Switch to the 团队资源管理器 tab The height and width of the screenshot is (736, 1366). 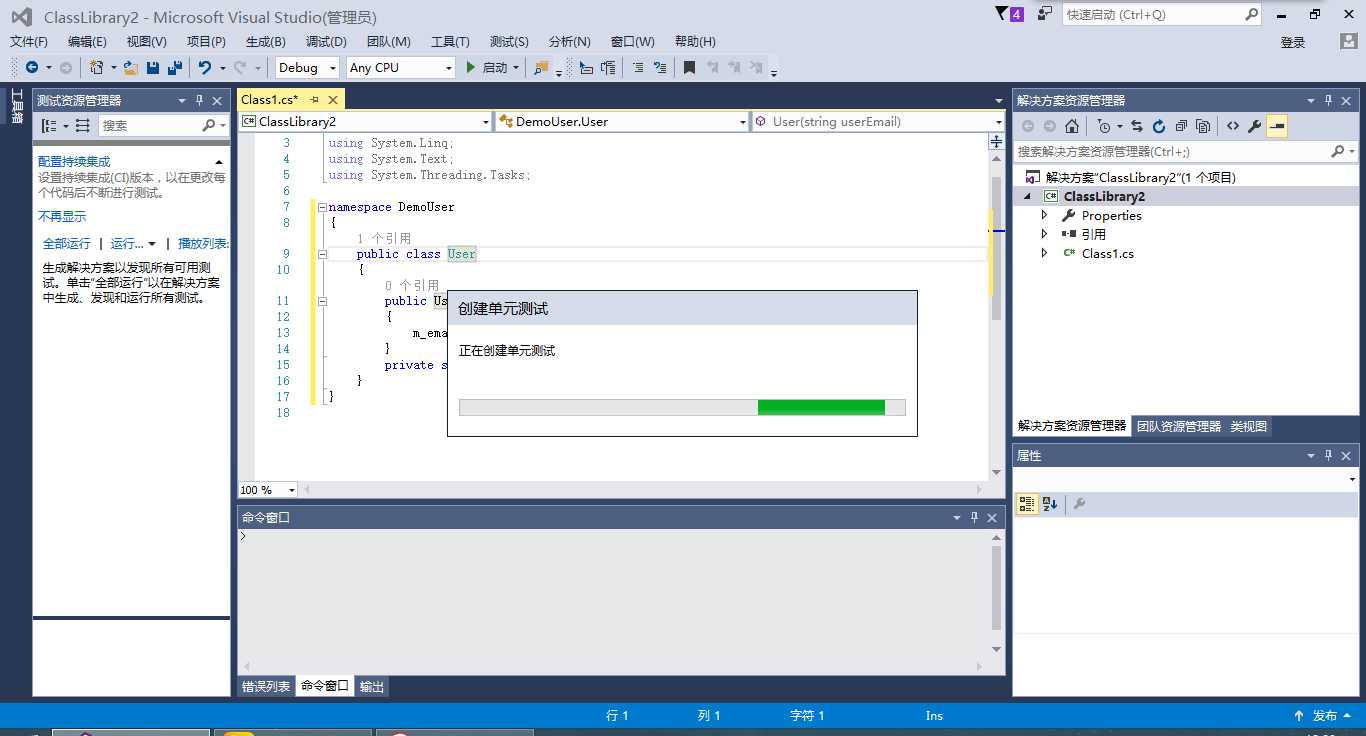click(1179, 426)
